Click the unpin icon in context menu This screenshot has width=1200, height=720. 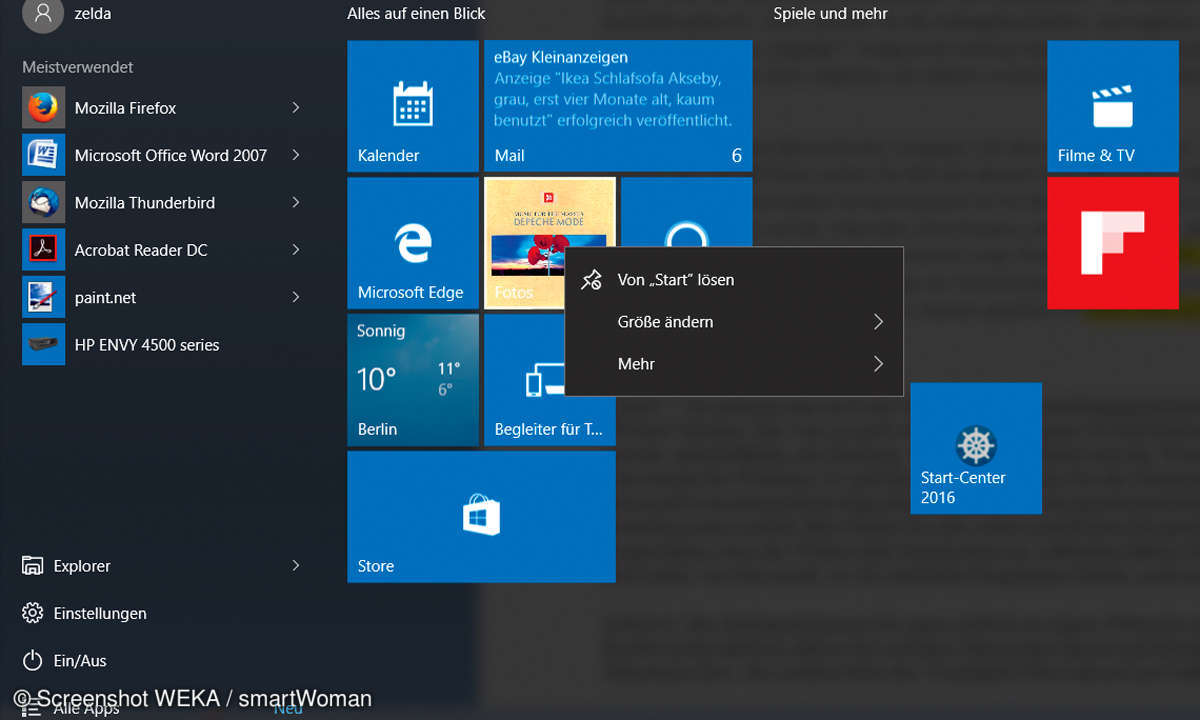592,280
